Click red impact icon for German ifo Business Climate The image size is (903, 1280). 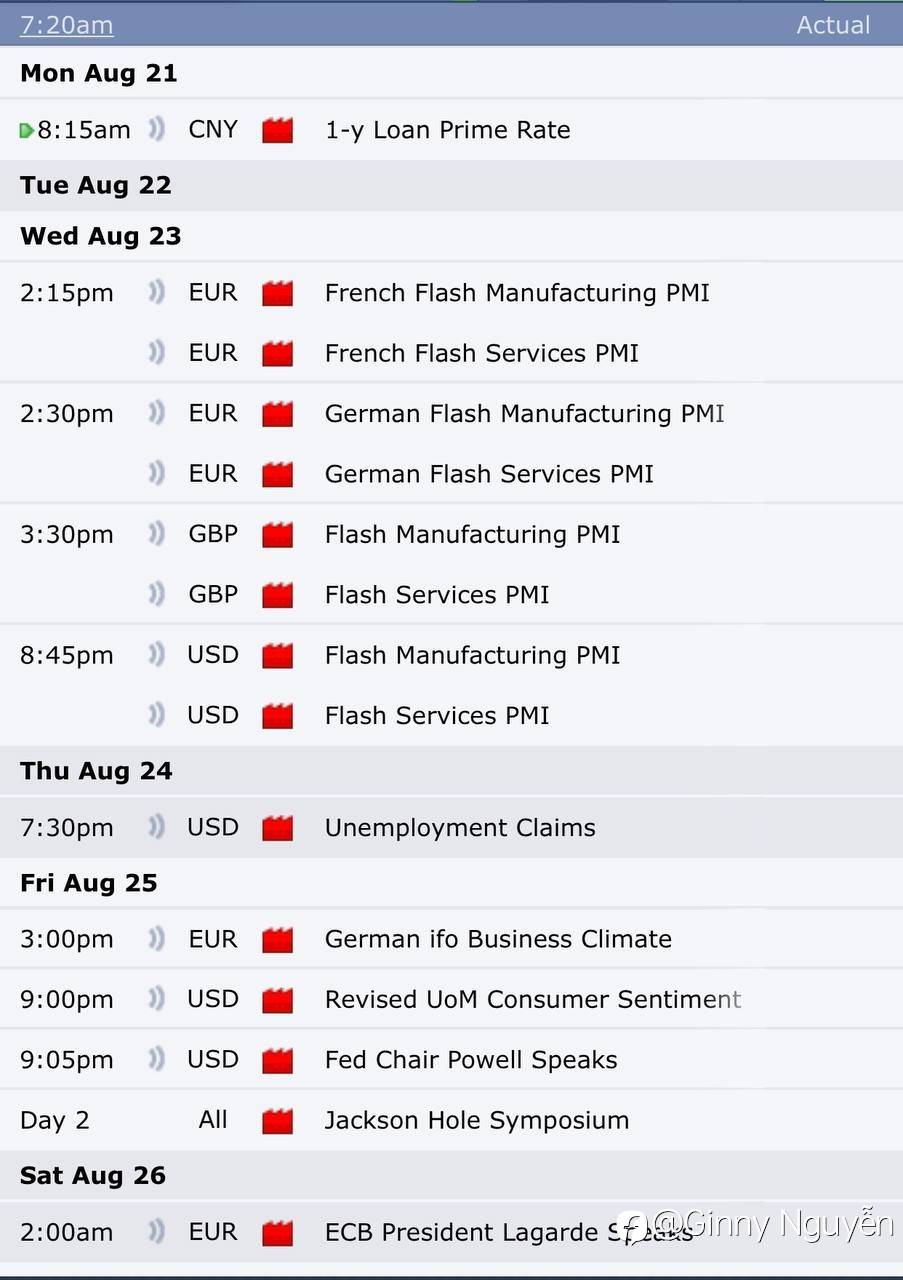tap(277, 939)
